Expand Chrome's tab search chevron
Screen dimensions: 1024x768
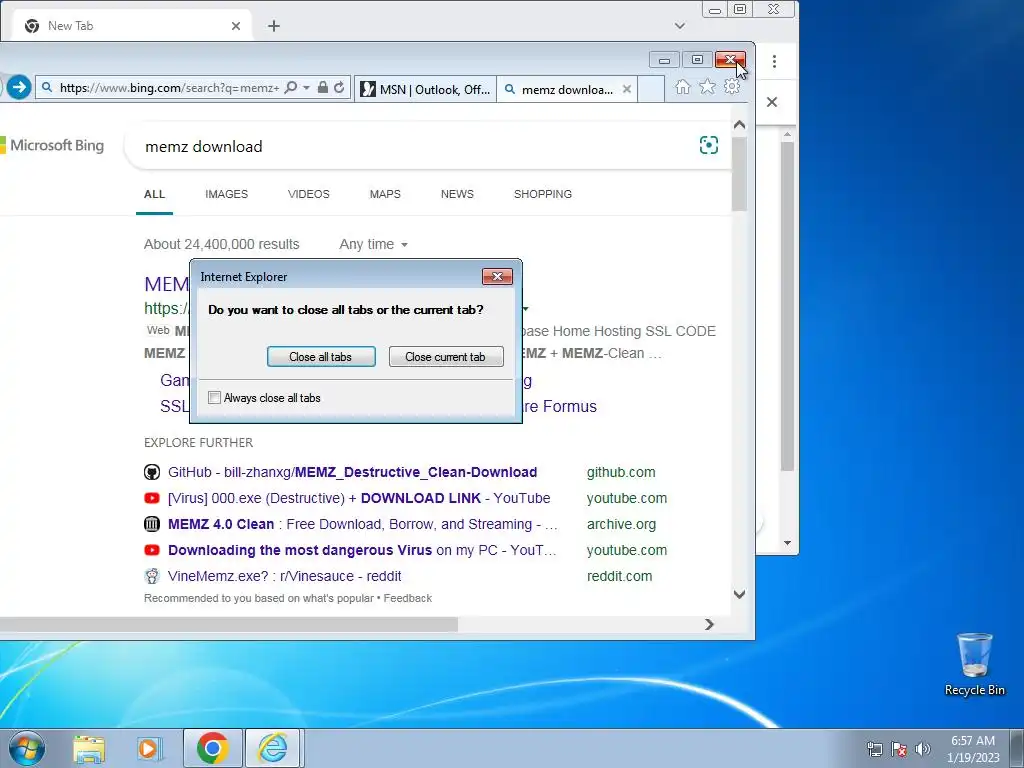[x=680, y=26]
